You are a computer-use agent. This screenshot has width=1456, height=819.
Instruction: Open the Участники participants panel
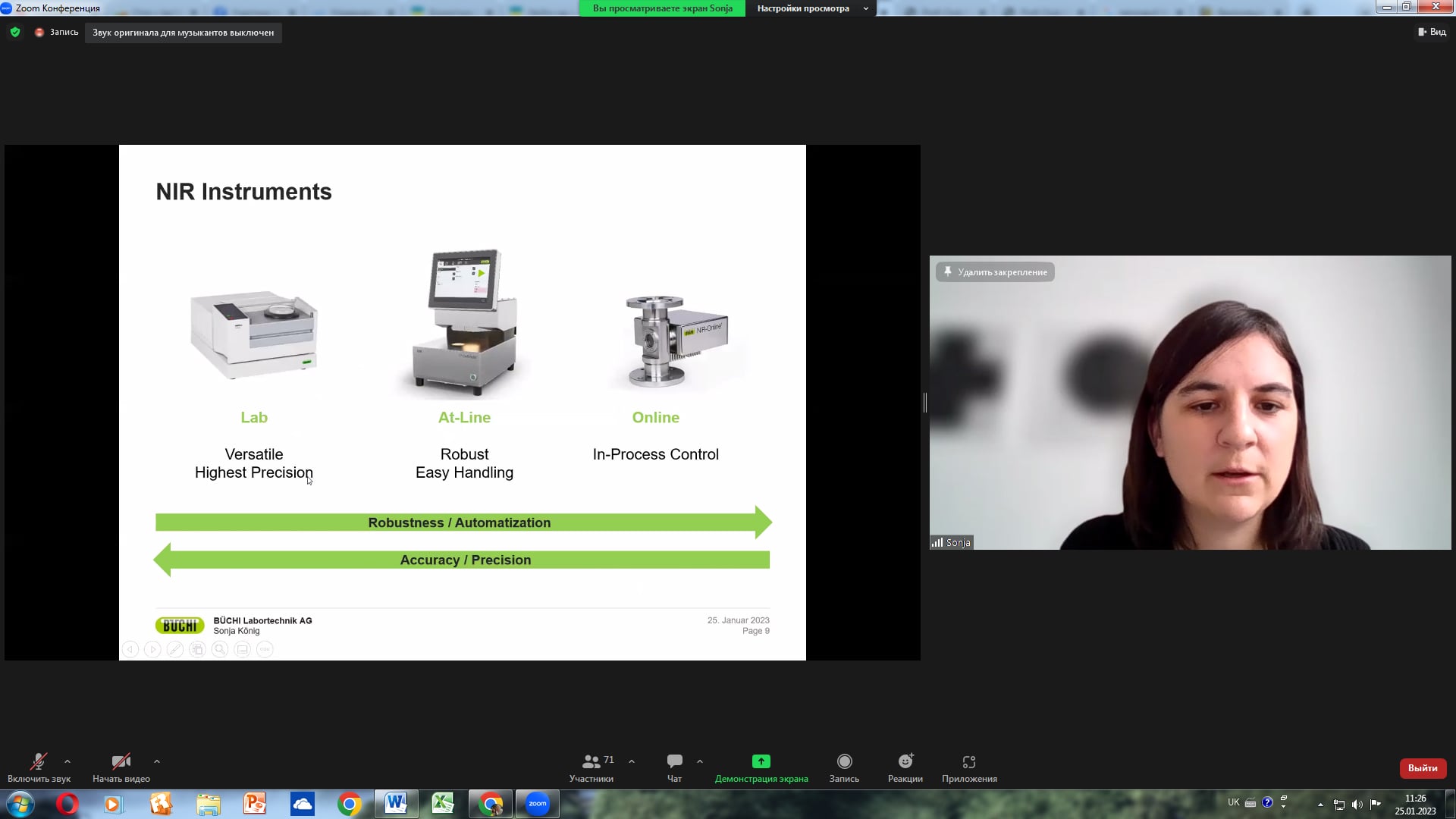pyautogui.click(x=591, y=767)
